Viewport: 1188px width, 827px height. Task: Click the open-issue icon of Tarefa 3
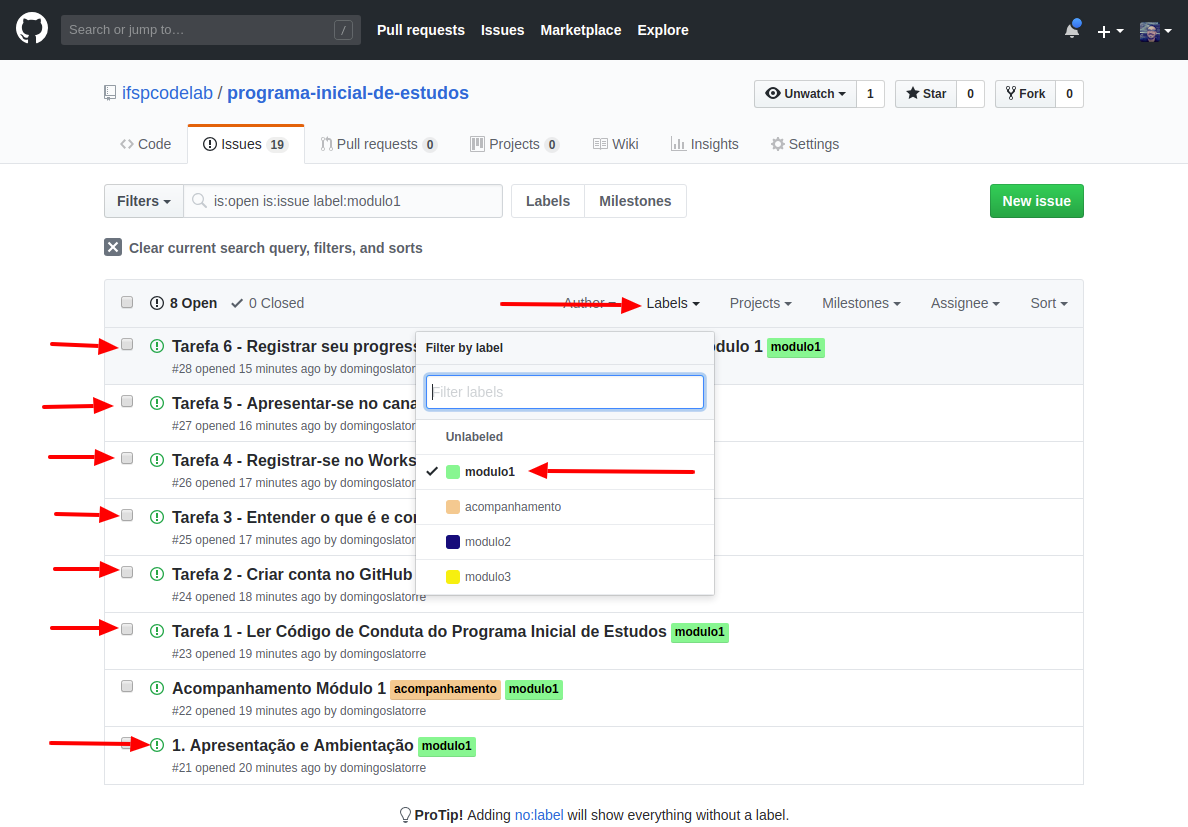point(157,516)
